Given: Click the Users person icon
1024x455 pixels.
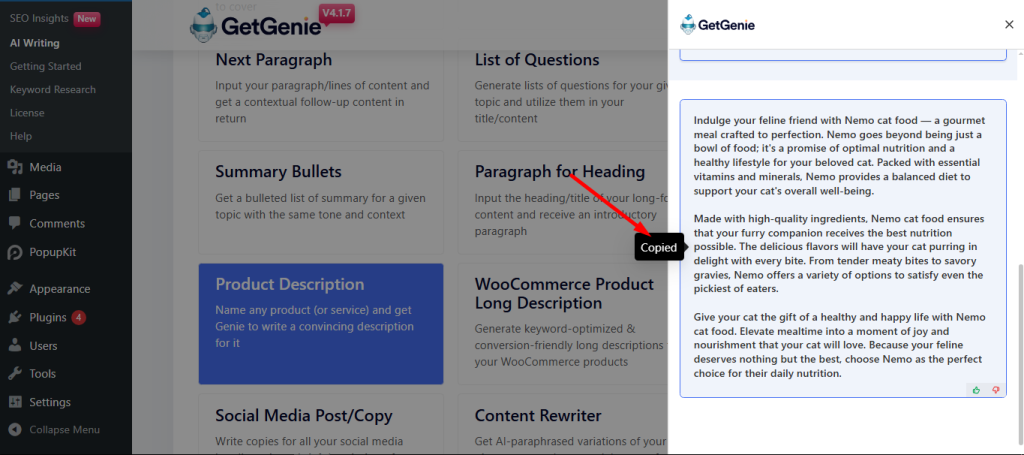Looking at the screenshot, I should pyautogui.click(x=15, y=346).
